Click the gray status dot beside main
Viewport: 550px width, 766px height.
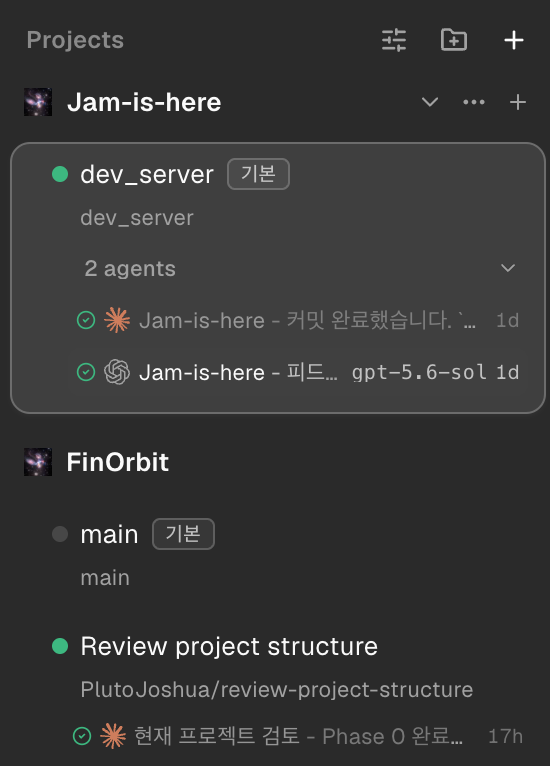60,534
